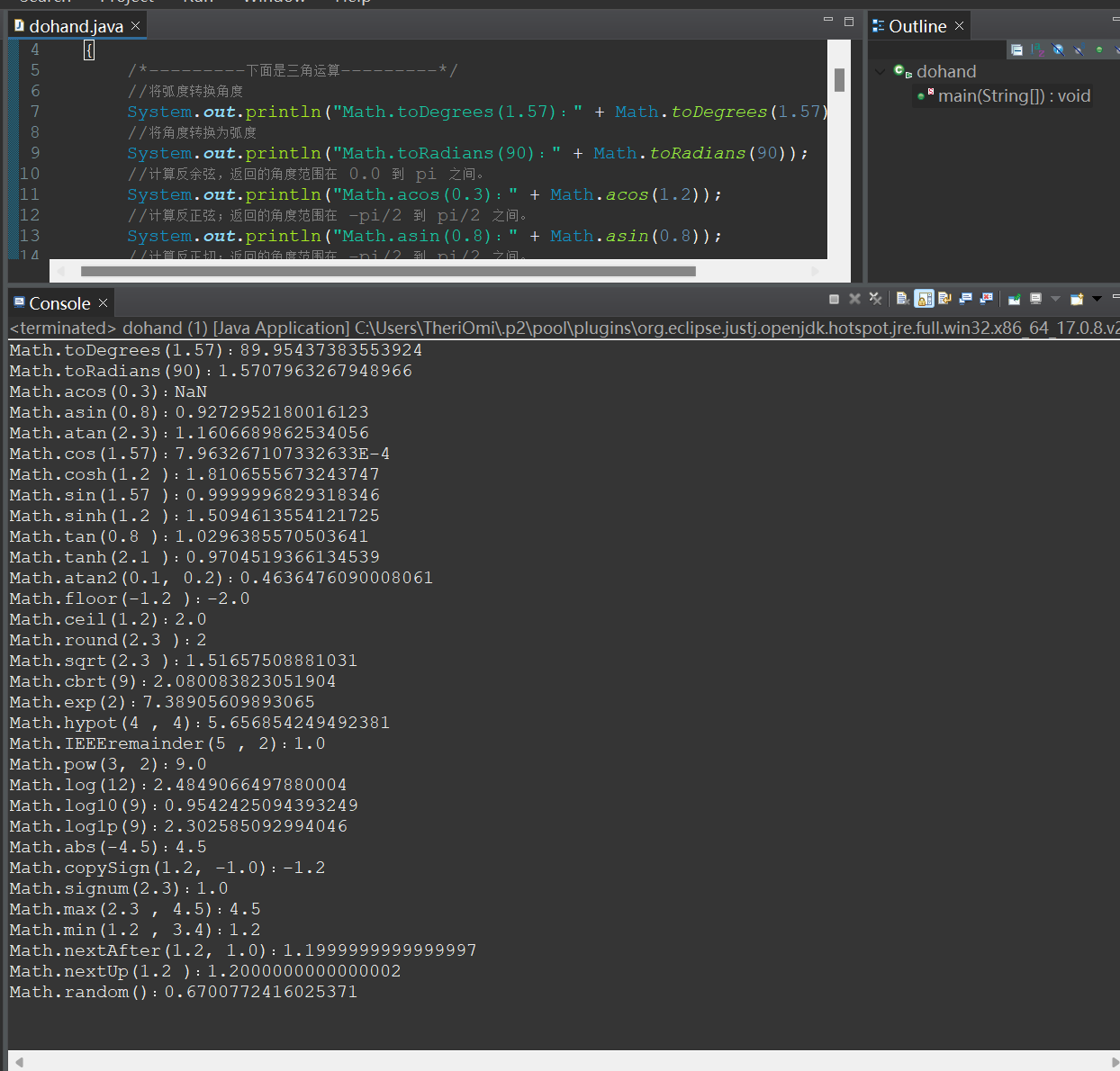Collapse all nodes in Outline view
This screenshot has height=1071, width=1120.
[x=1016, y=49]
